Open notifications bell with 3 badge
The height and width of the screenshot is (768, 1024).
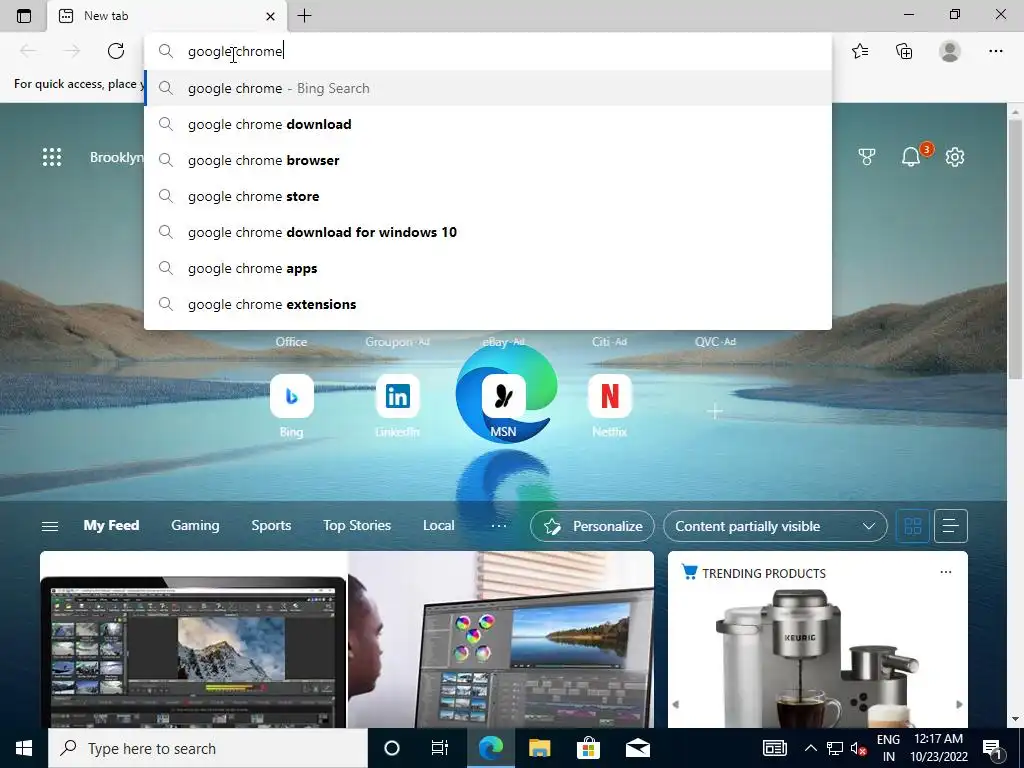pyautogui.click(x=912, y=157)
